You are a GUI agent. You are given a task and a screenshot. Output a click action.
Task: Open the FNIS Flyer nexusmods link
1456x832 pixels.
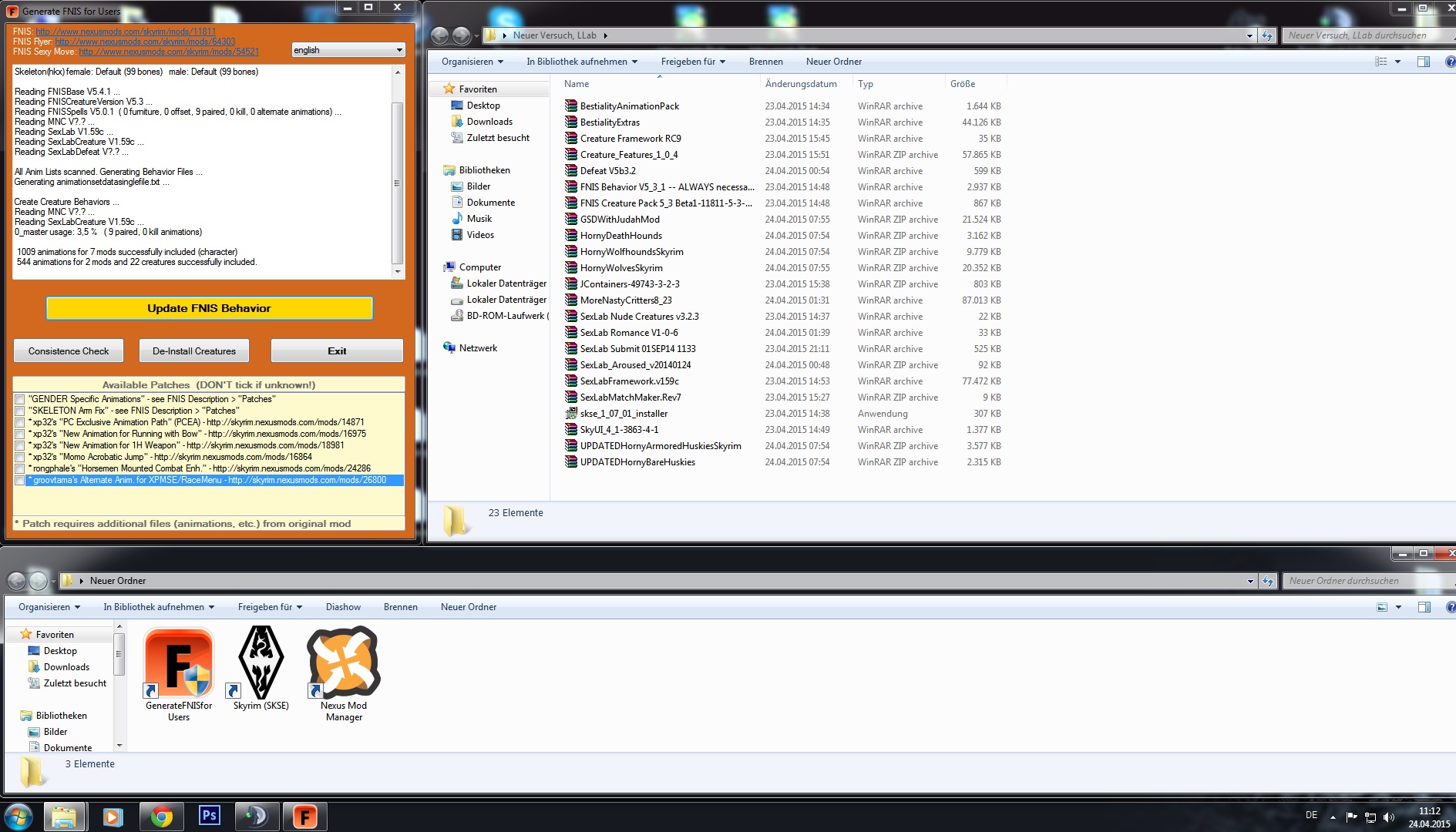(145, 42)
